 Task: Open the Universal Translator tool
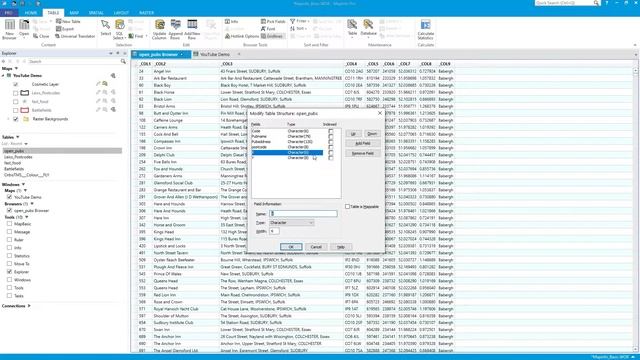(x=75, y=36)
